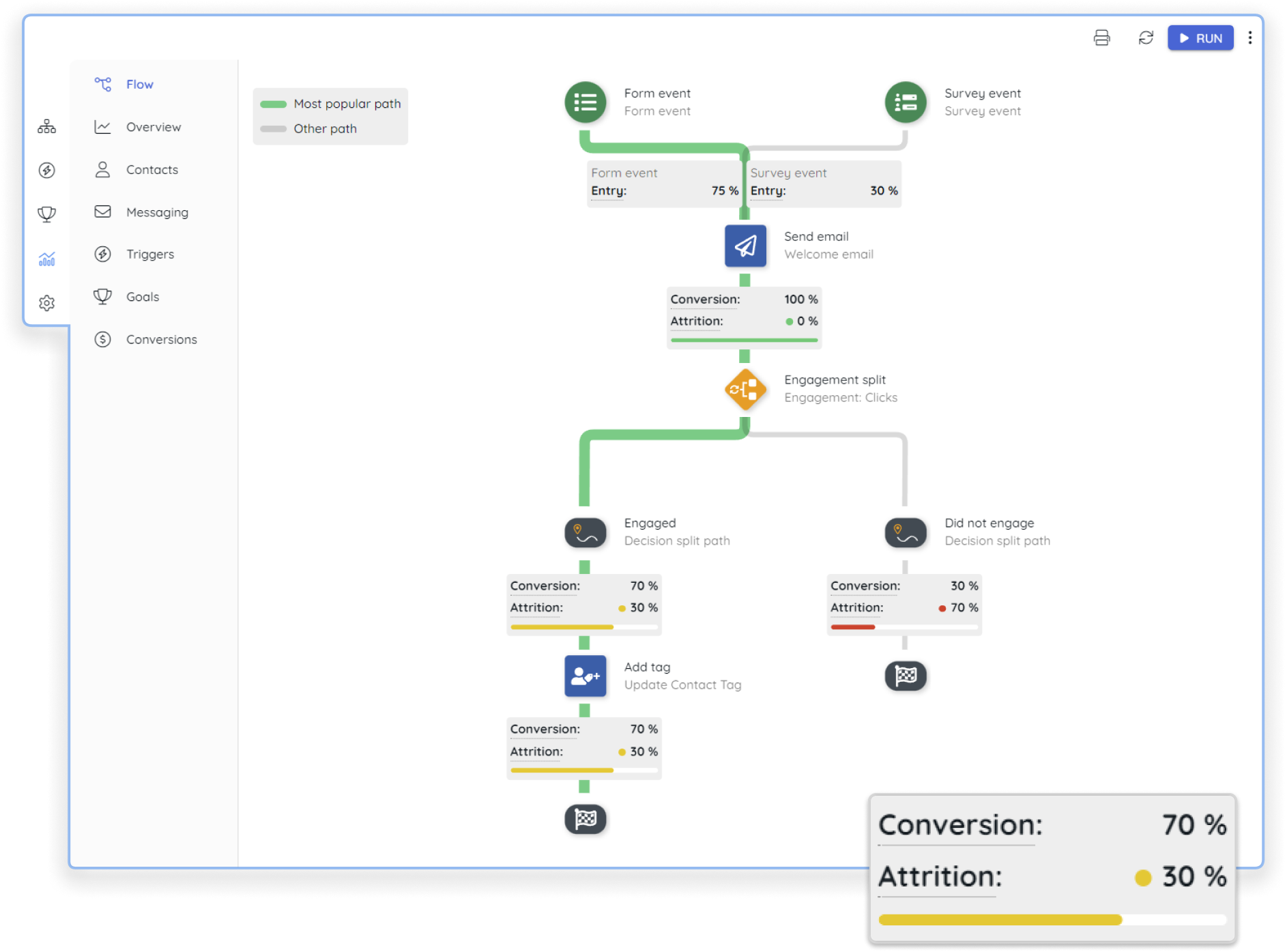This screenshot has height=952, width=1287.
Task: Click the Conversions dollar icon
Action: click(103, 339)
